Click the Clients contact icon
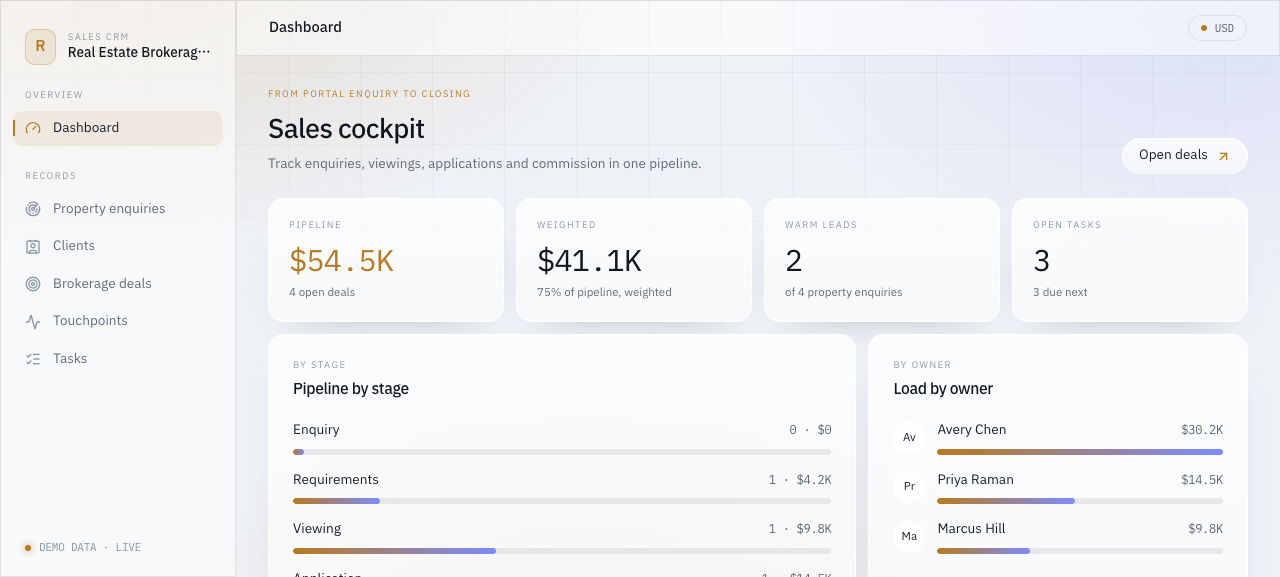Screen dimensions: 1280x577 pos(33,246)
